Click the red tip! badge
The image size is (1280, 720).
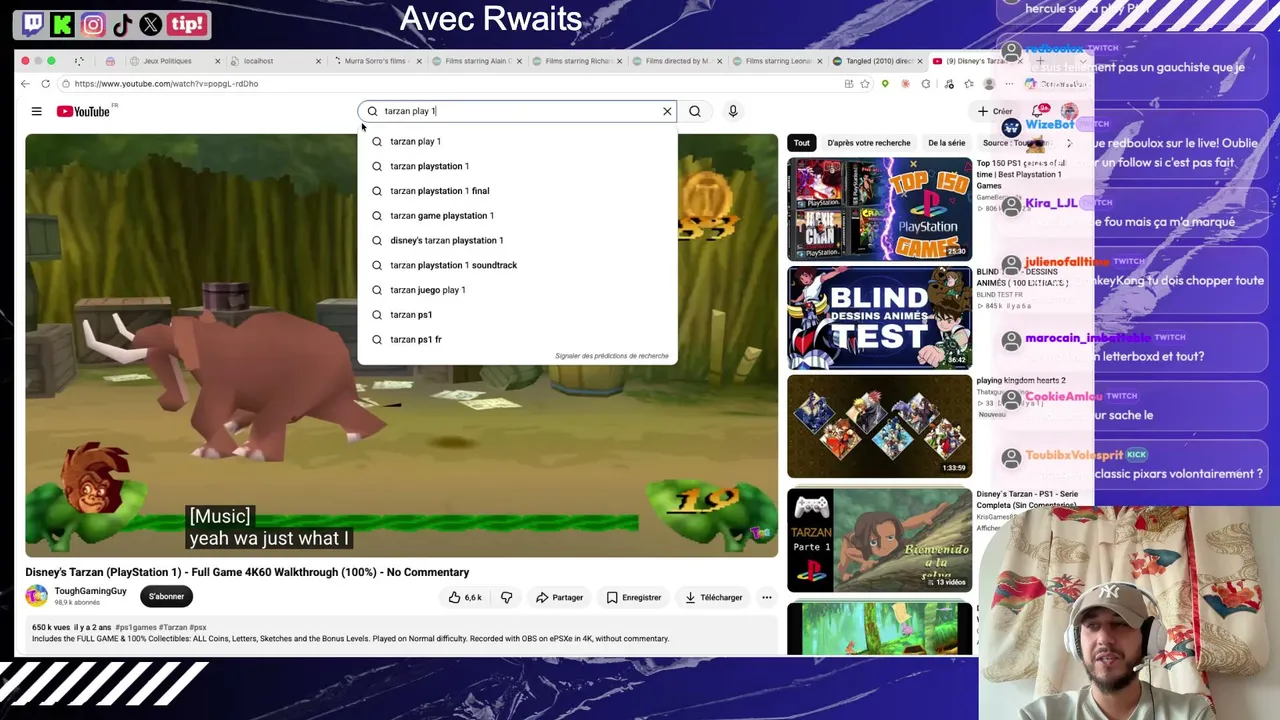pyautogui.click(x=187, y=24)
